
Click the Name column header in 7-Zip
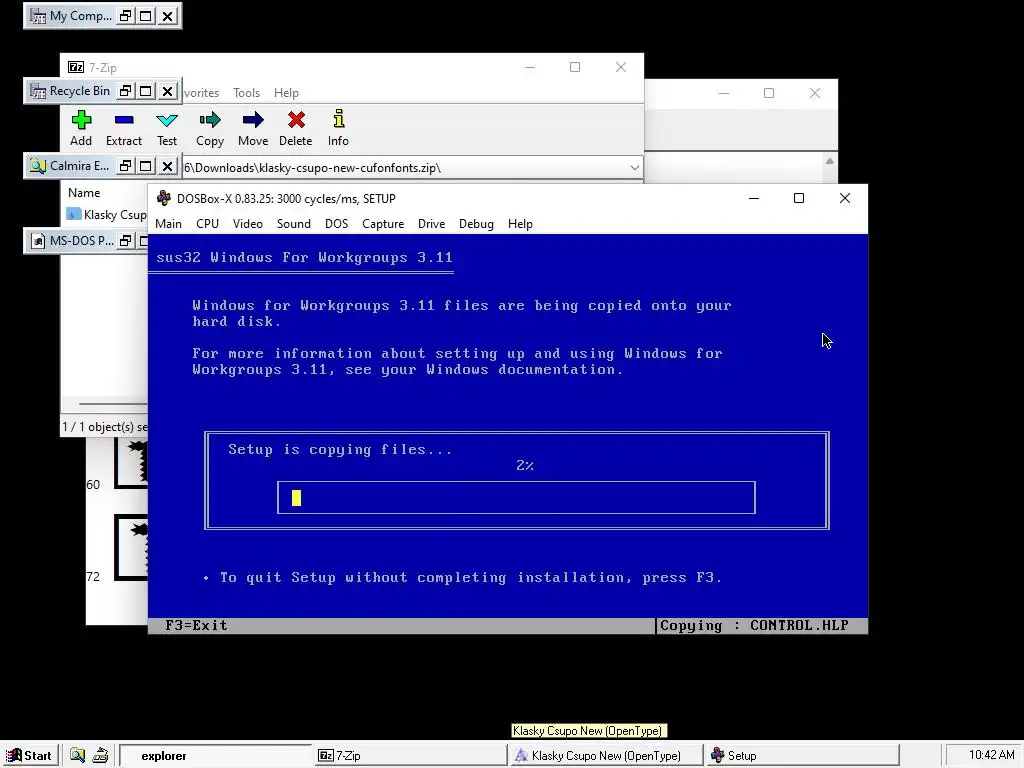point(84,193)
